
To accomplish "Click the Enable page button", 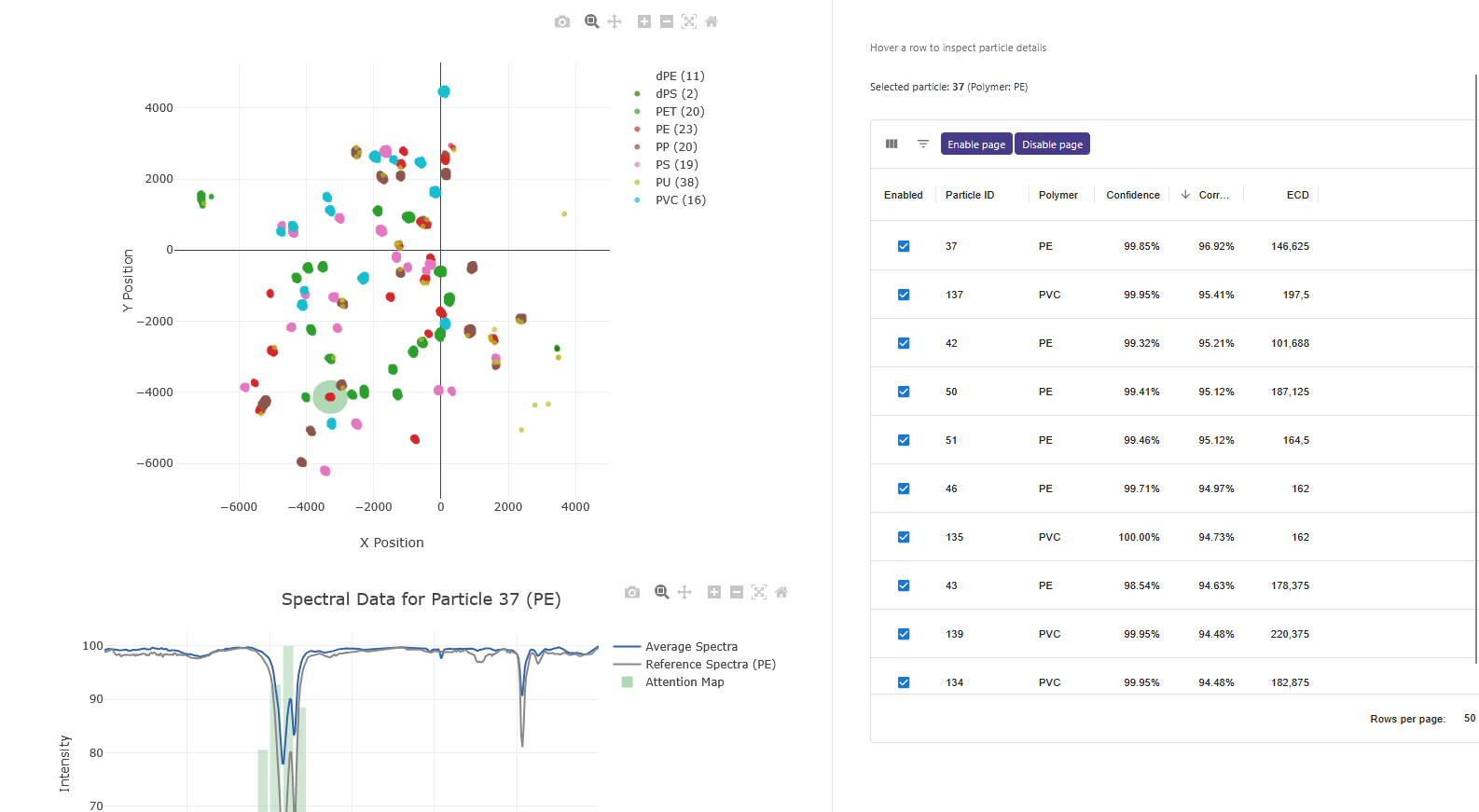I will tap(976, 145).
